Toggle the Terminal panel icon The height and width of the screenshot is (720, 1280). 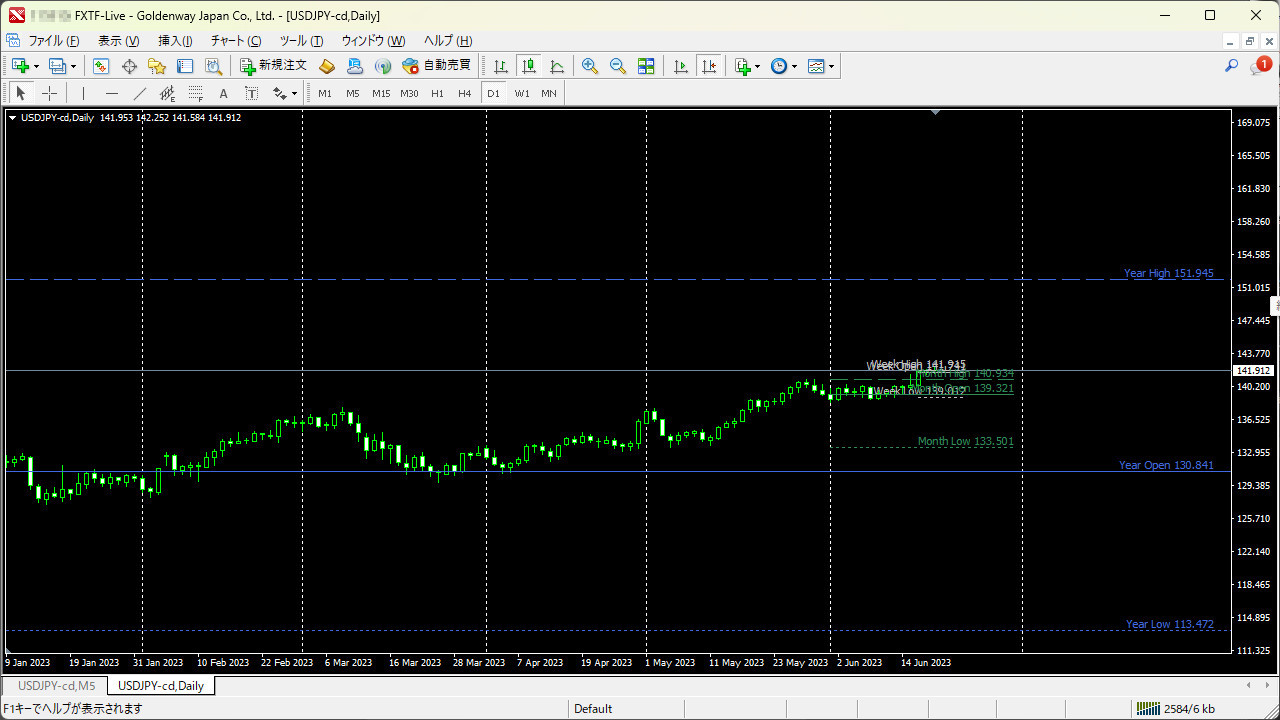point(185,66)
